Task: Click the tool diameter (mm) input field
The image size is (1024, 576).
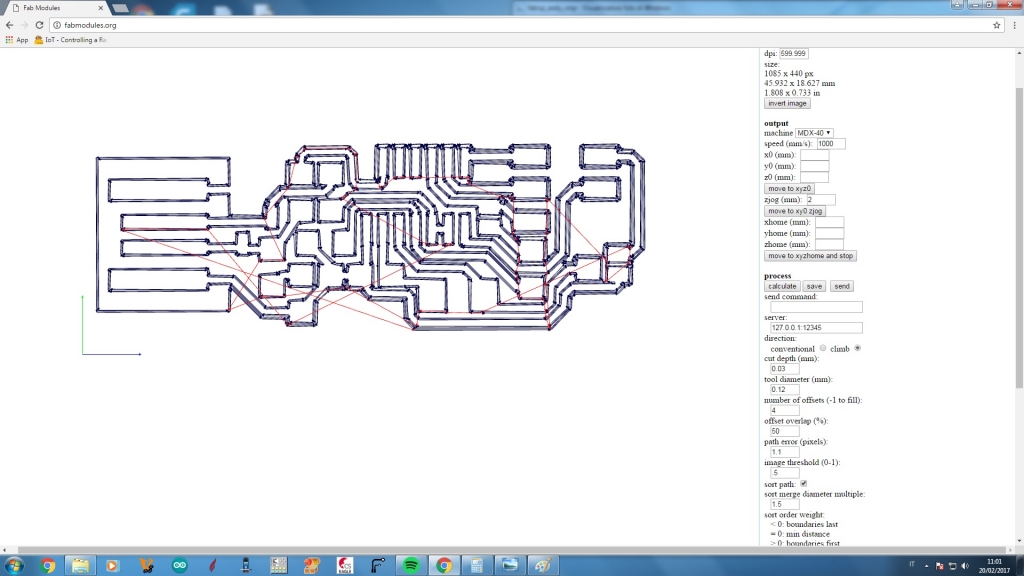Action: tap(784, 390)
